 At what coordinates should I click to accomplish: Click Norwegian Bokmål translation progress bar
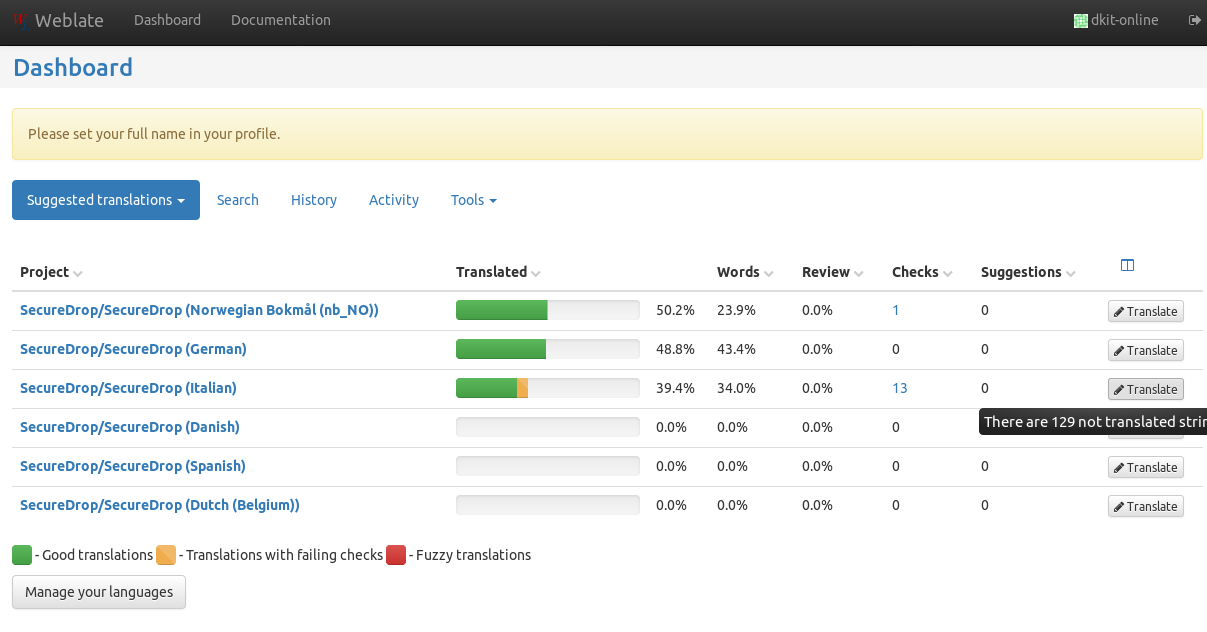pyautogui.click(x=548, y=310)
